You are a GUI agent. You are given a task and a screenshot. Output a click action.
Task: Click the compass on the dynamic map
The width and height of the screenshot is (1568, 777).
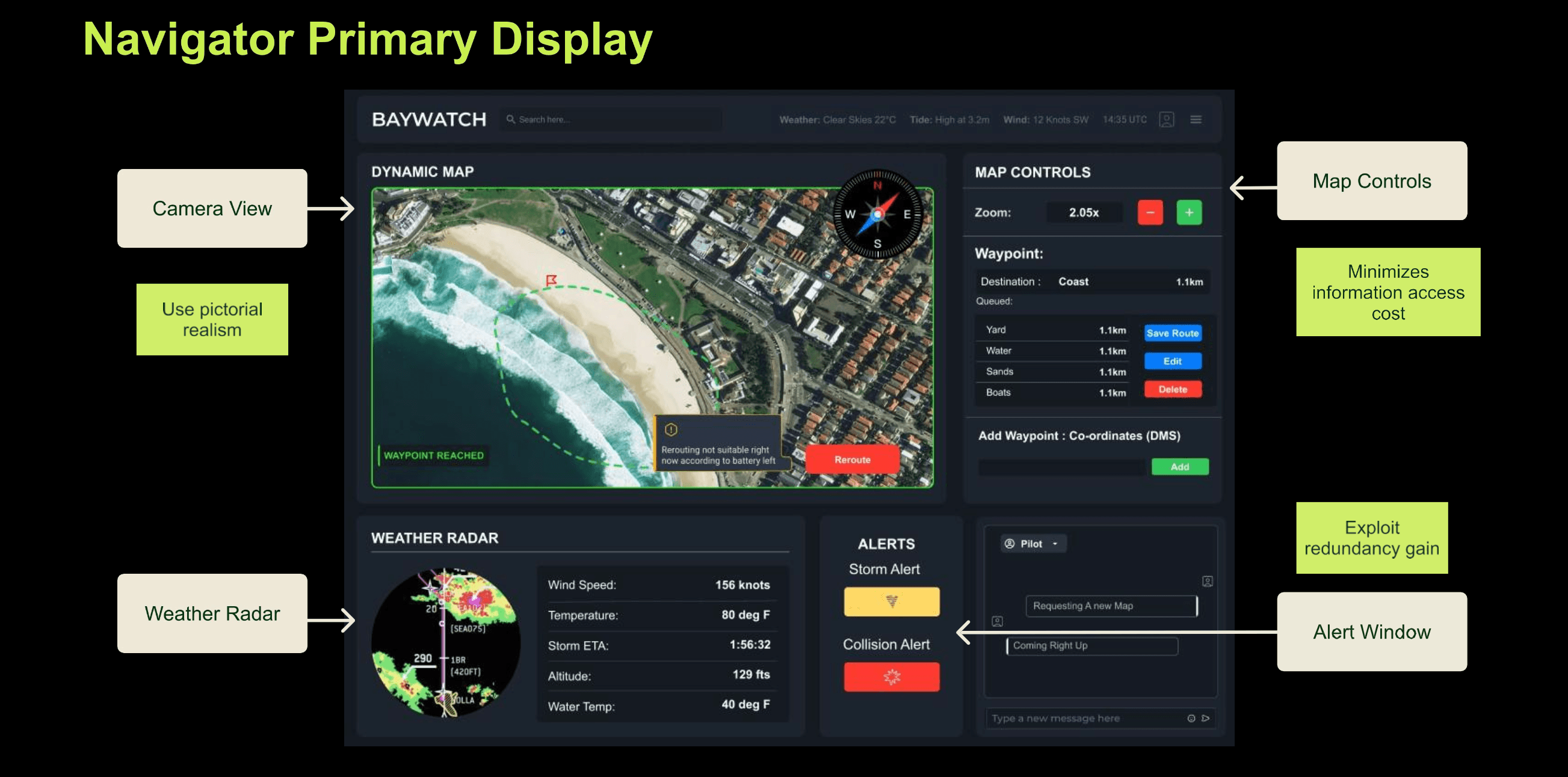click(x=877, y=214)
